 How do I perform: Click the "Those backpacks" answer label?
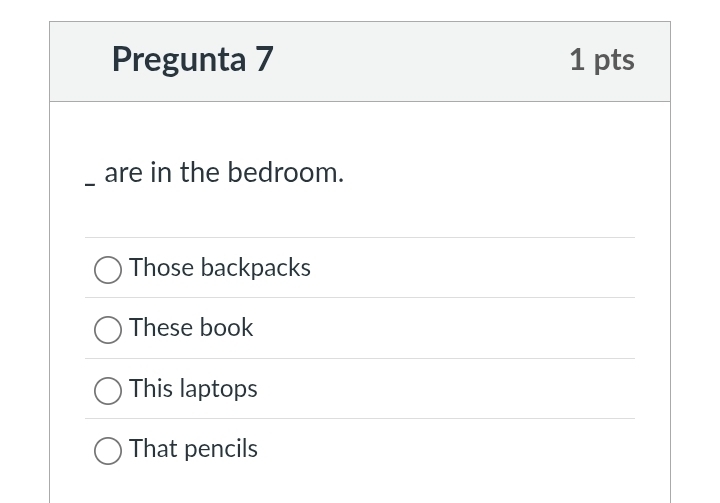(219, 268)
